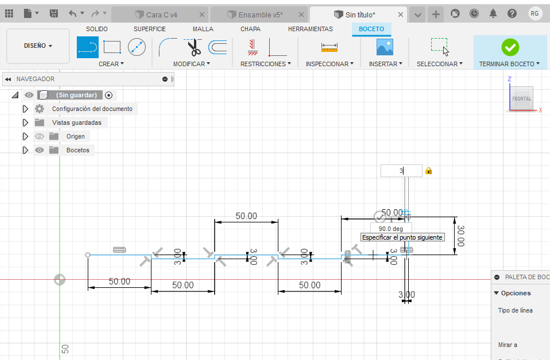Open the MODIFICAR dropdown
Screen dimensions: 554x360
pos(191,64)
